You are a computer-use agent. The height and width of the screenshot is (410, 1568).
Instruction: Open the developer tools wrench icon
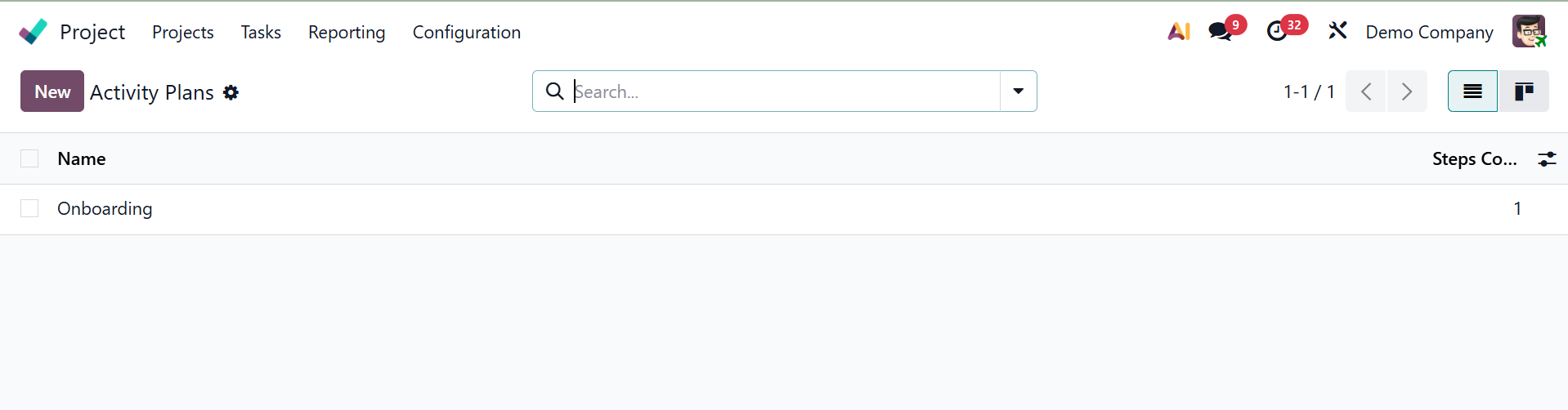click(x=1337, y=32)
